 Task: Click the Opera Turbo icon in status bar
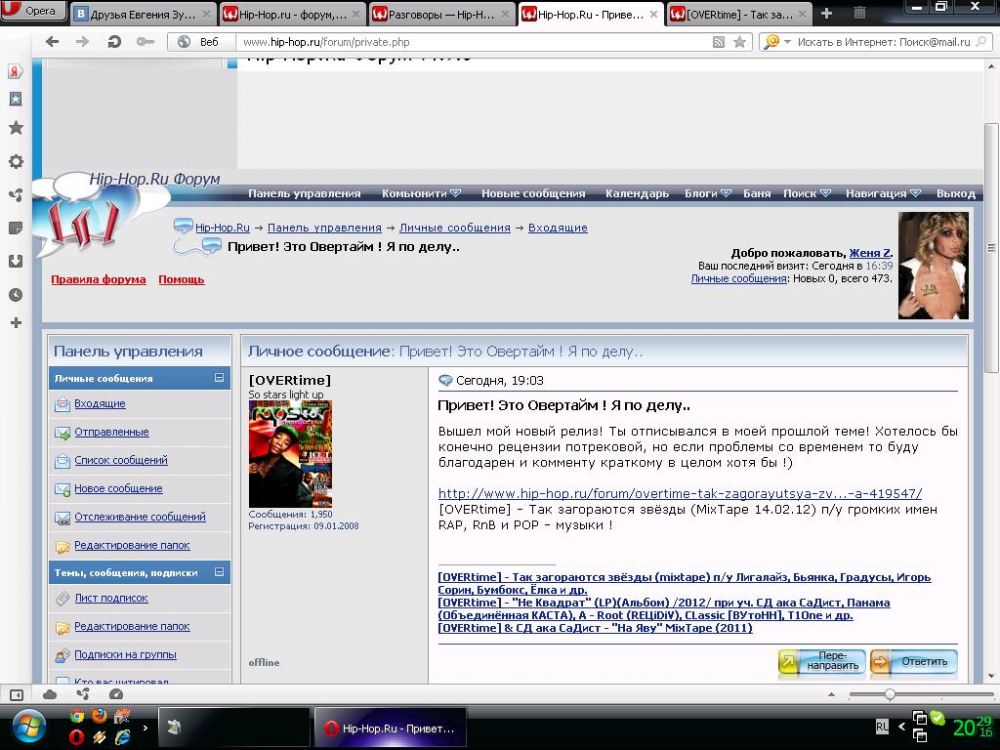point(115,695)
